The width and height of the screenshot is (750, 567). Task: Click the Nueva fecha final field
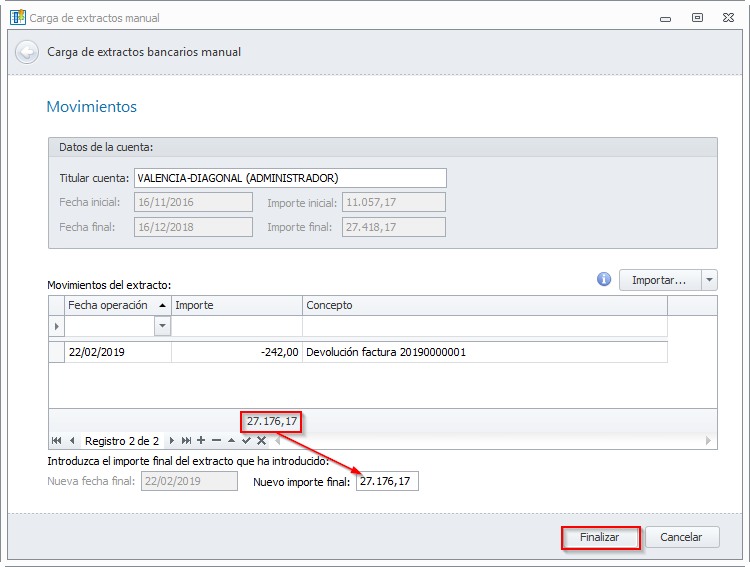(x=189, y=481)
